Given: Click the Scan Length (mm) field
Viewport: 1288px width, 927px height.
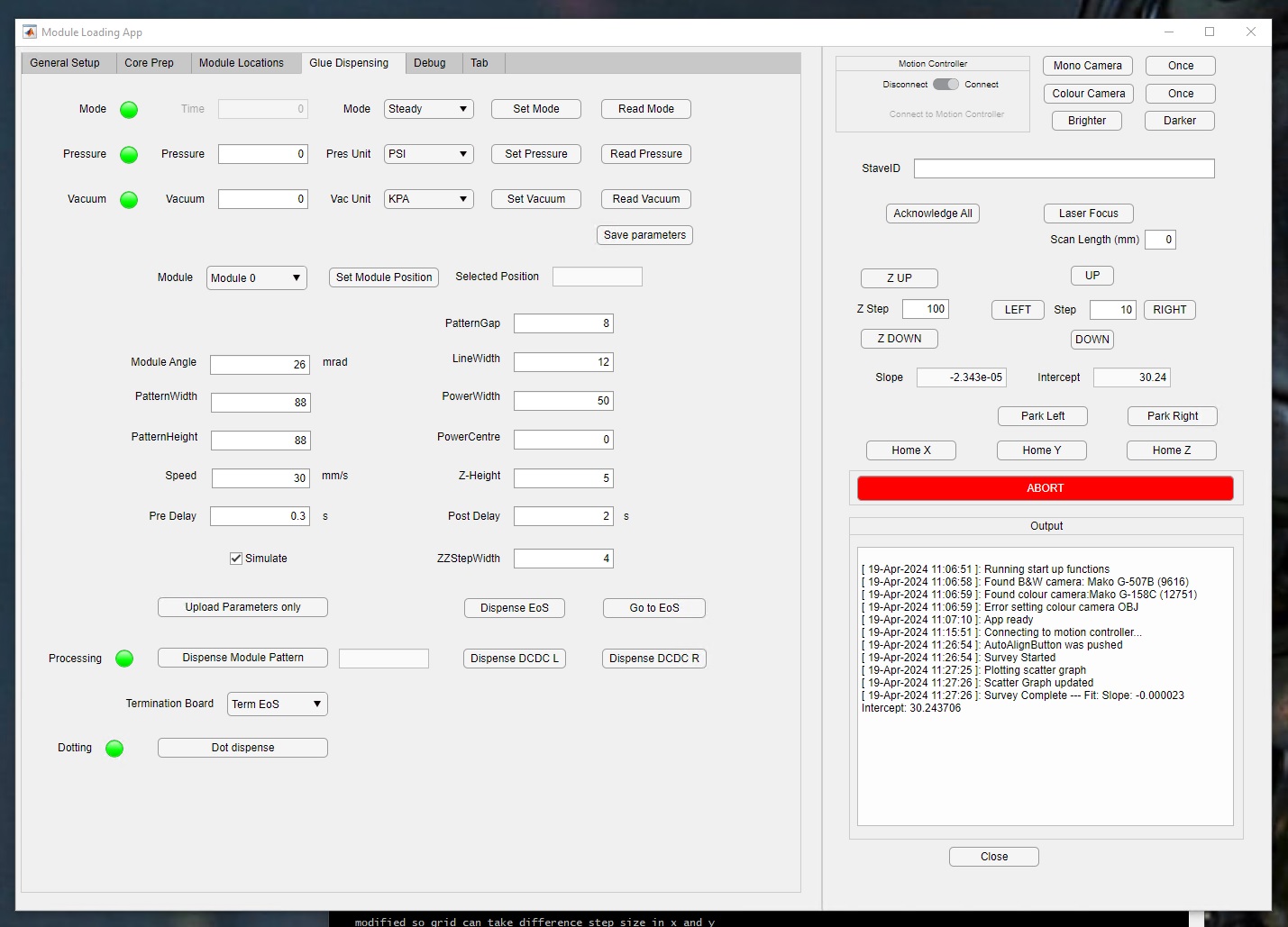Looking at the screenshot, I should pyautogui.click(x=1161, y=240).
